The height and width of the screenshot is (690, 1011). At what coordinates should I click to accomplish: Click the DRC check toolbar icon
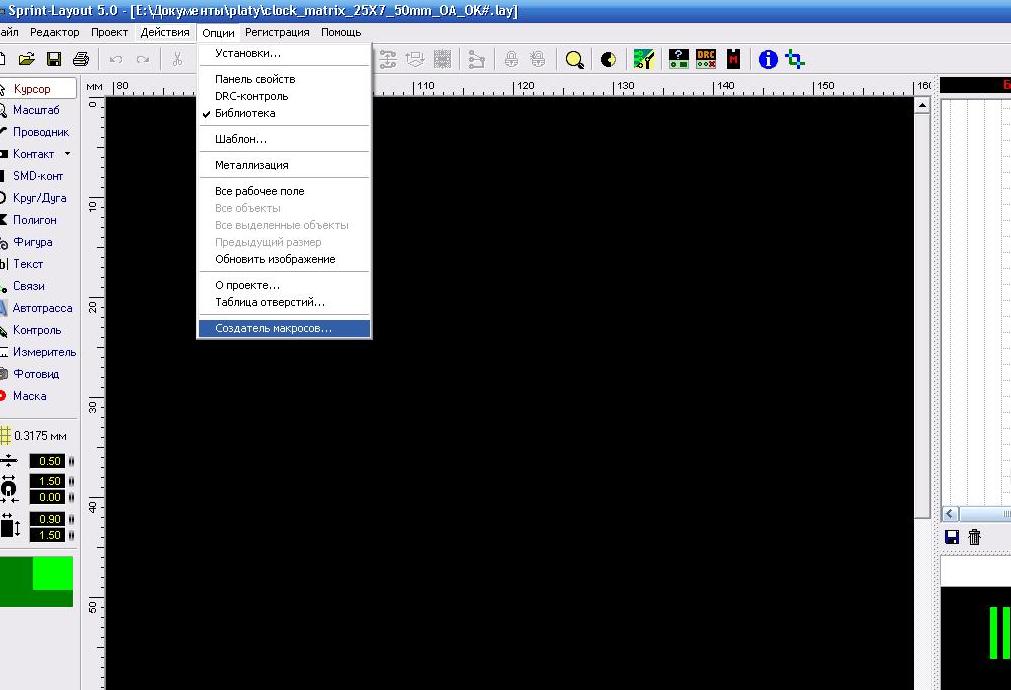(706, 59)
